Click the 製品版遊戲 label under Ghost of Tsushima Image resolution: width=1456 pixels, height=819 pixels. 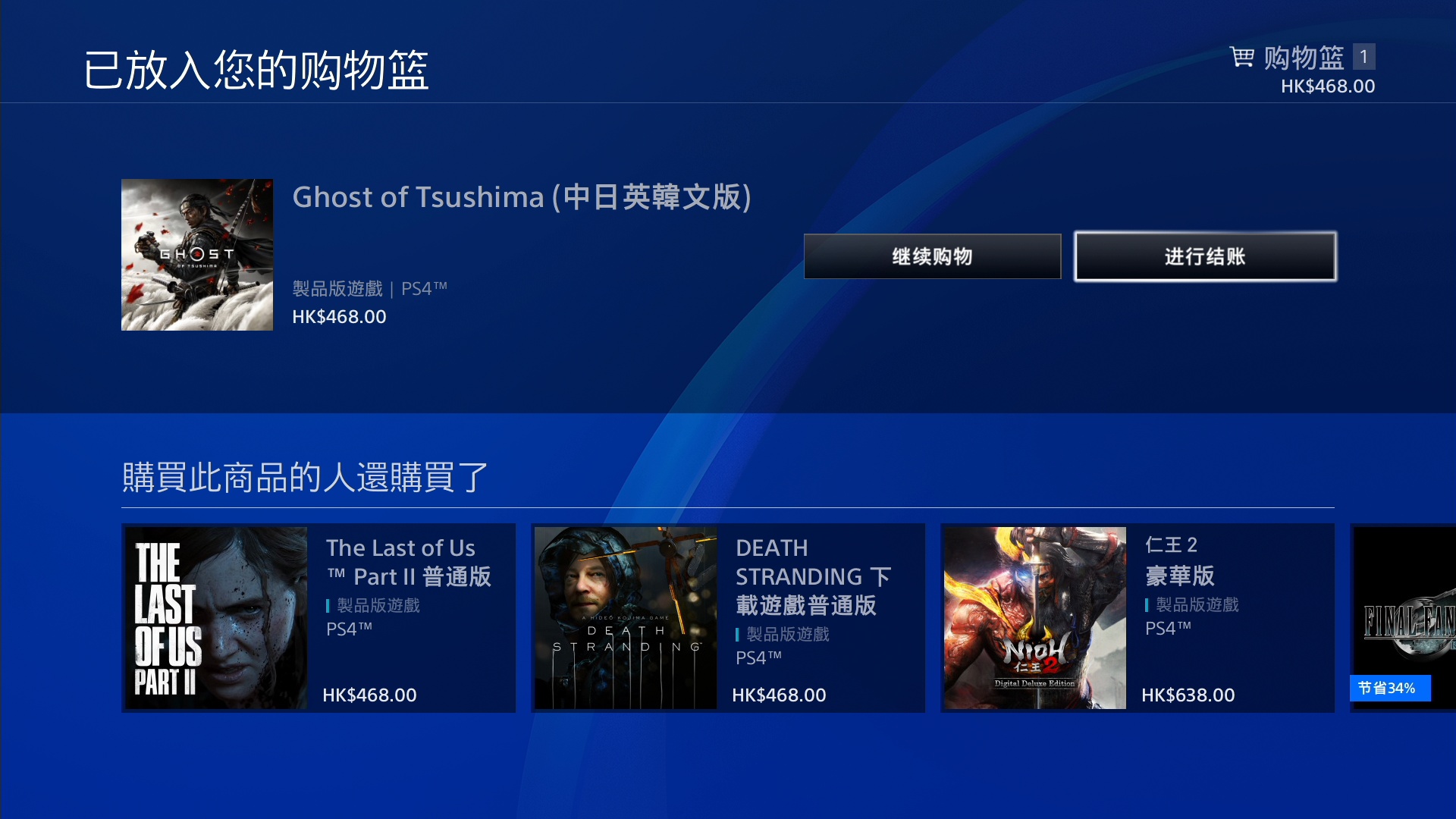click(337, 289)
